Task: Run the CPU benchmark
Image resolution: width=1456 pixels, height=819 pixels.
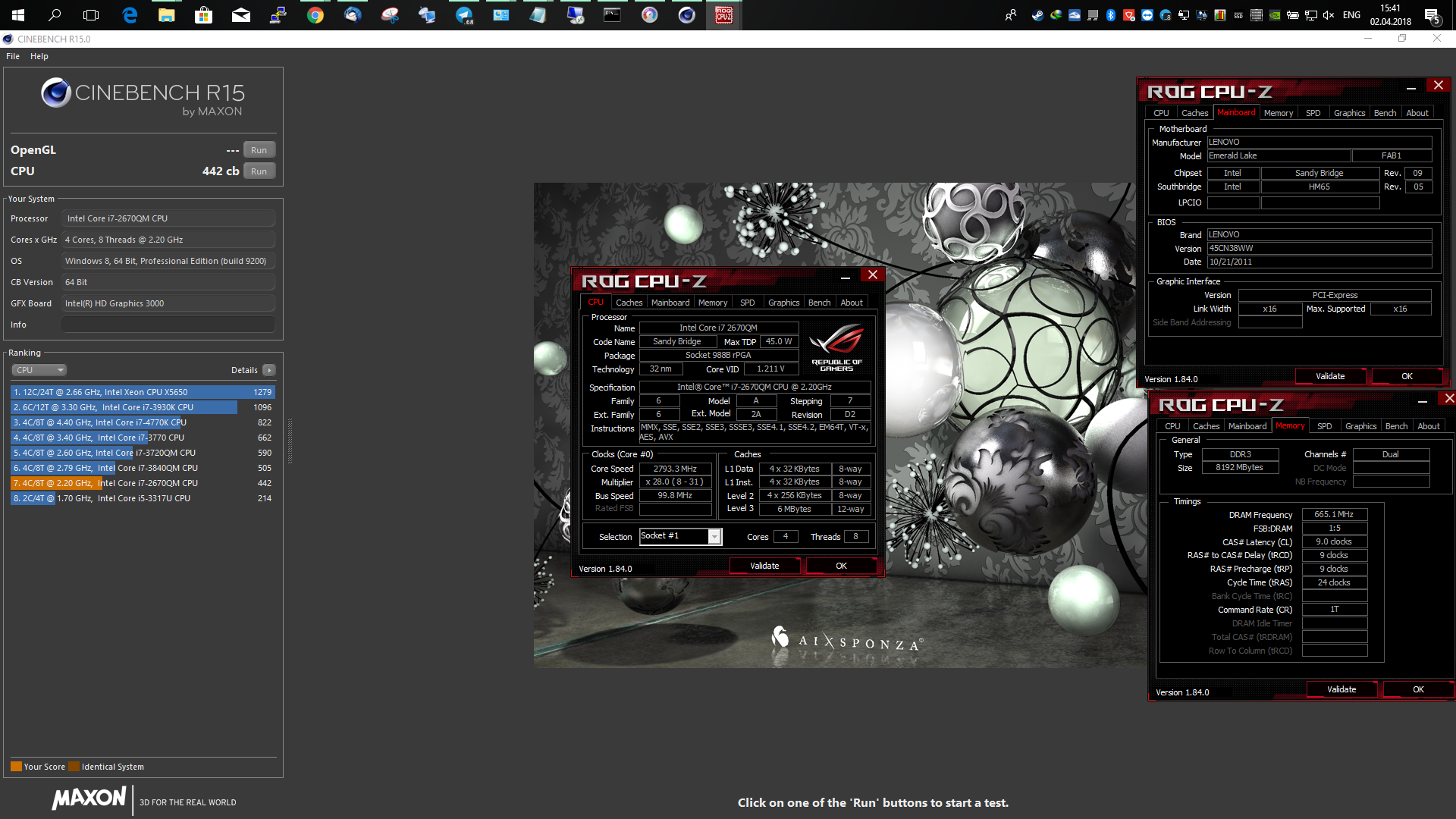Action: click(x=259, y=171)
